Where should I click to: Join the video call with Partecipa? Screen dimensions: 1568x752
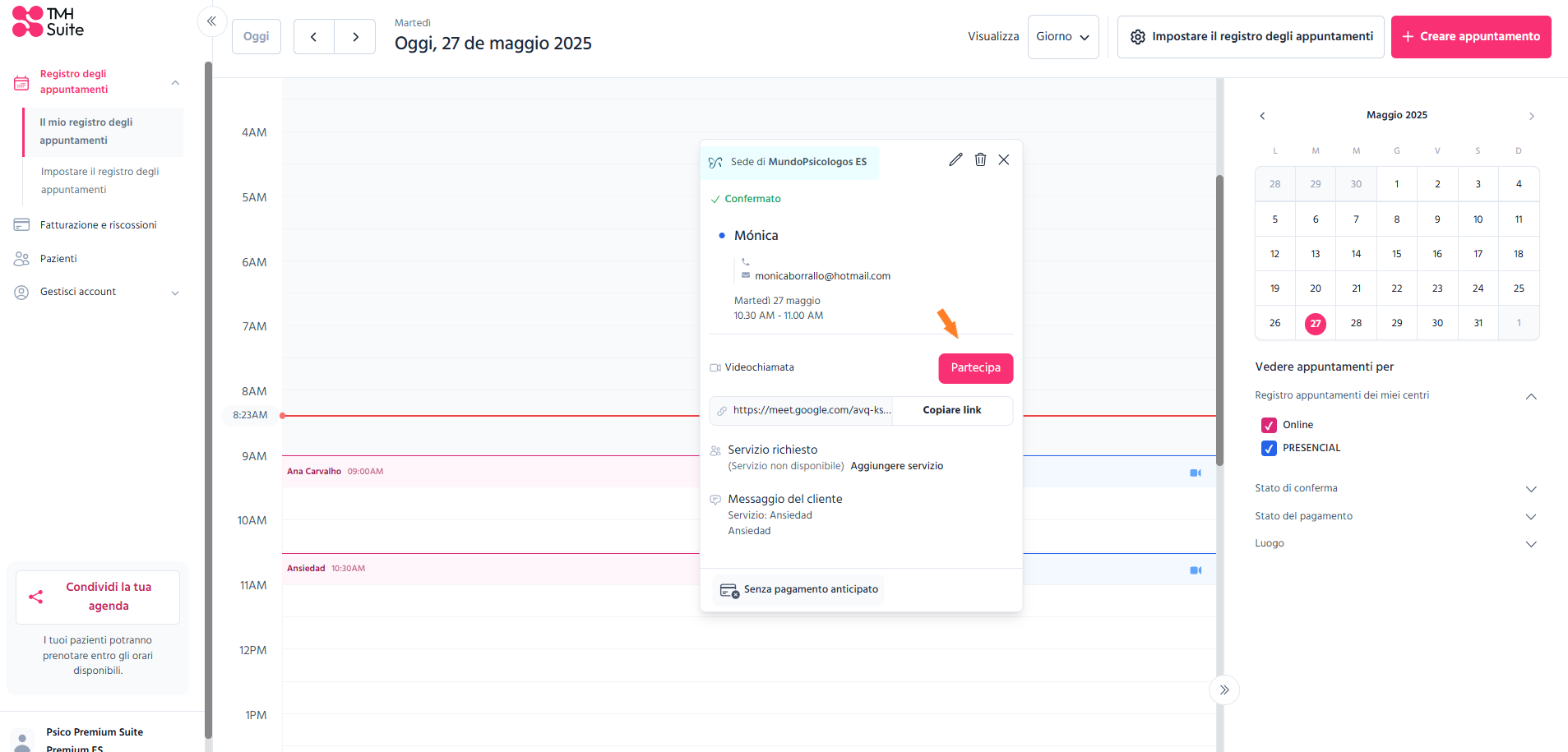tap(976, 368)
